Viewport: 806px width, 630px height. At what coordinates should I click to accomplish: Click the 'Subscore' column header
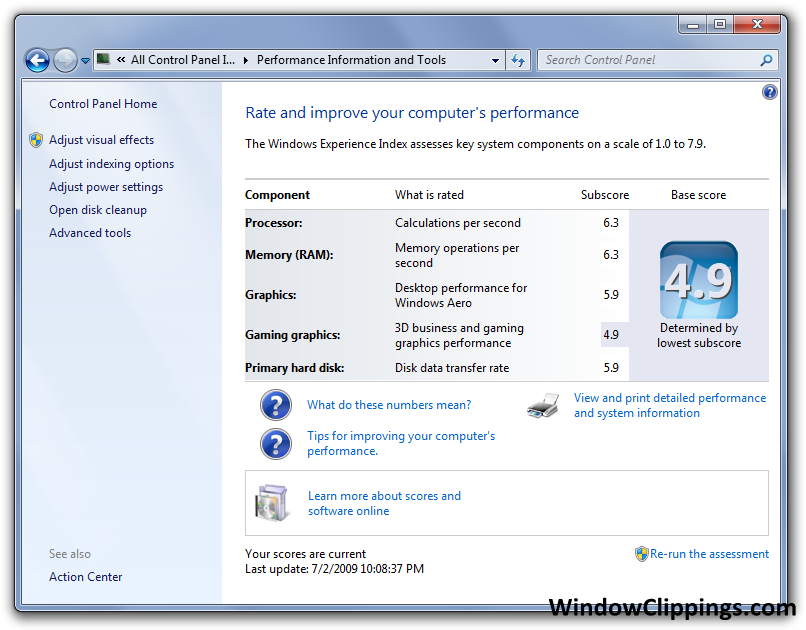[604, 195]
